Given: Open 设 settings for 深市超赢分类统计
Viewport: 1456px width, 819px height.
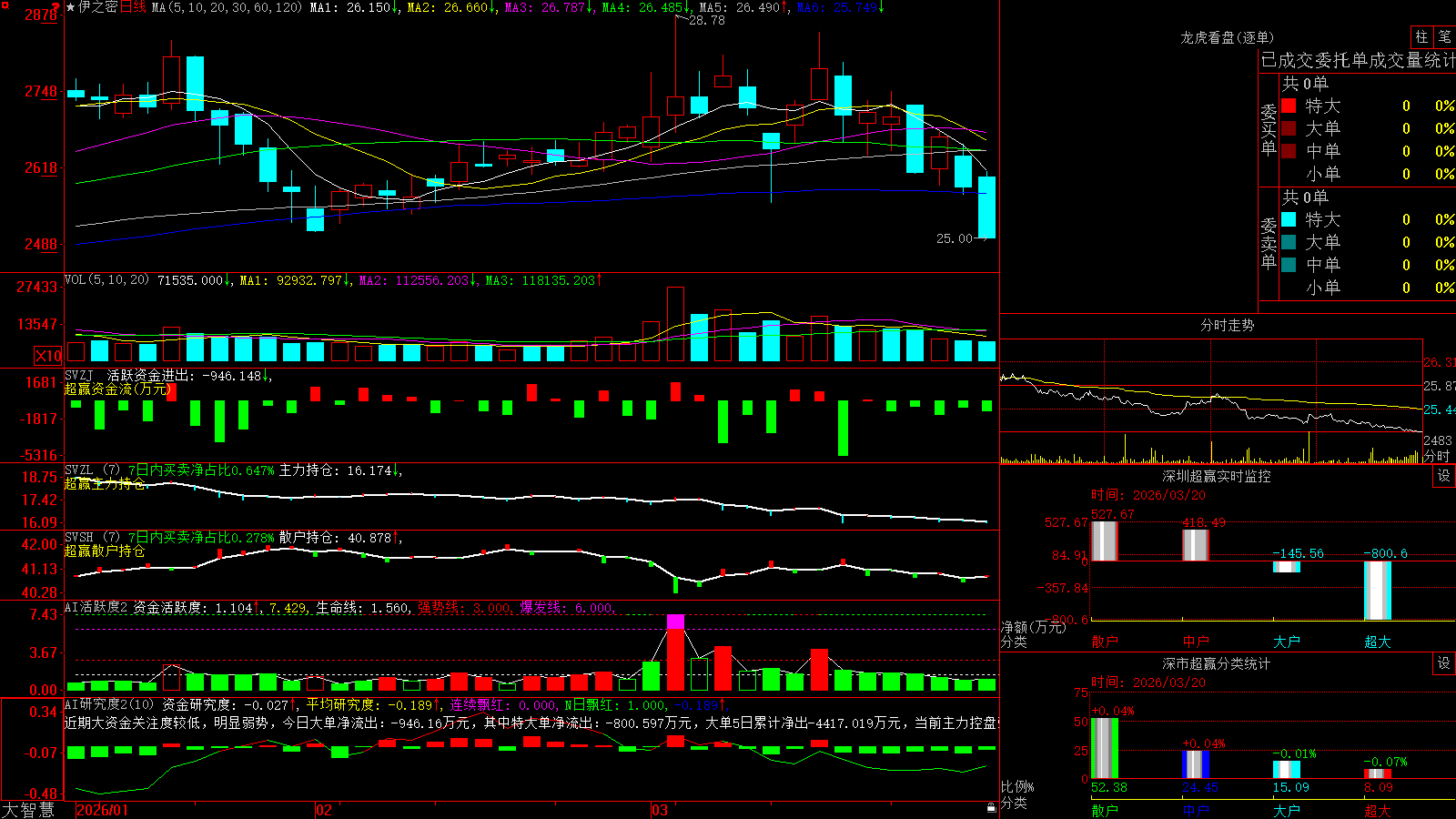Looking at the screenshot, I should coord(1444,663).
